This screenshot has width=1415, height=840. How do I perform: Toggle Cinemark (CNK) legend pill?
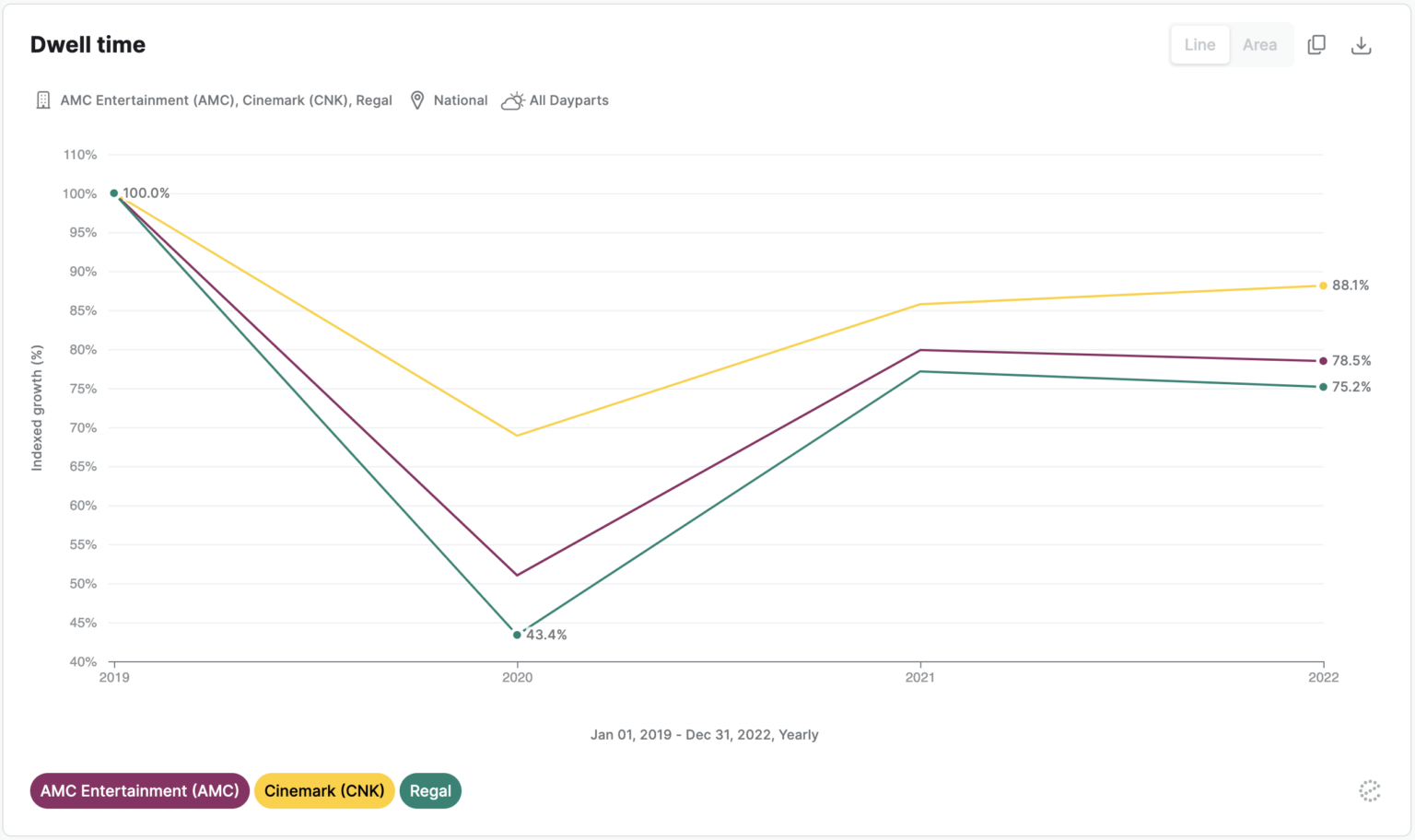pyautogui.click(x=324, y=790)
